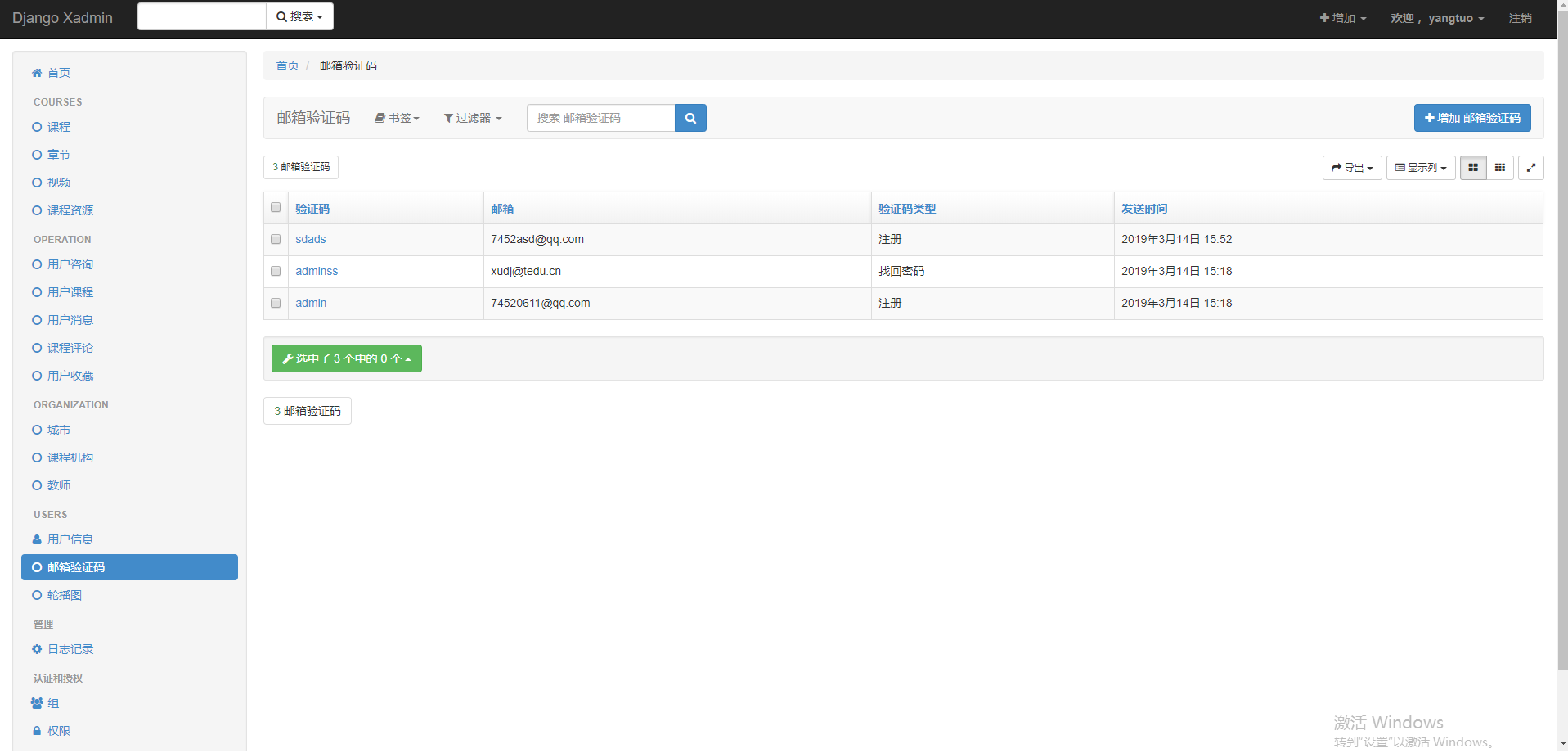Click the 增加 邮箱验证码 button
This screenshot has width=1568, height=753.
pyautogui.click(x=1472, y=118)
